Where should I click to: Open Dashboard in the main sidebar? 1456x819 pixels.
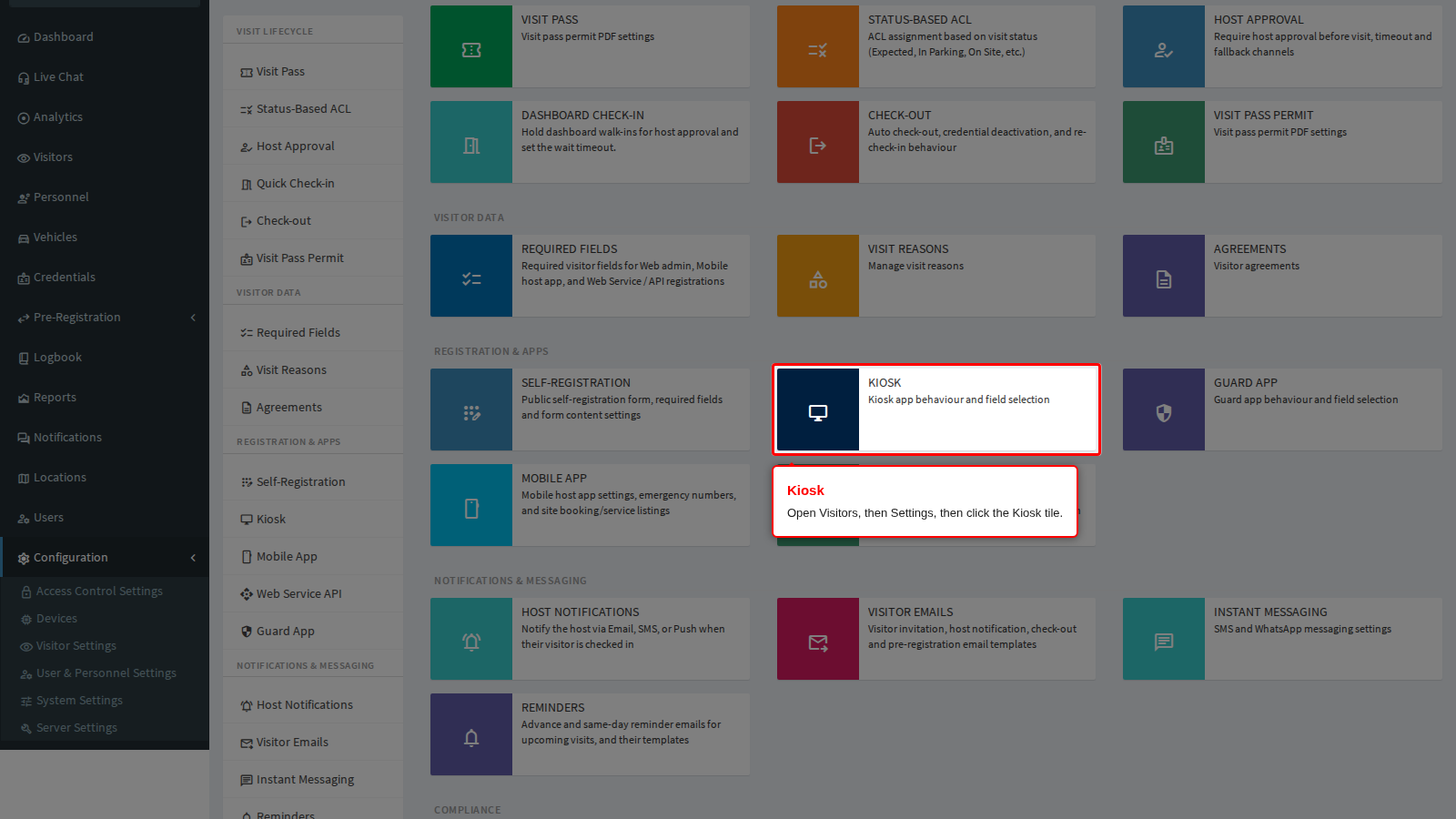click(x=105, y=37)
